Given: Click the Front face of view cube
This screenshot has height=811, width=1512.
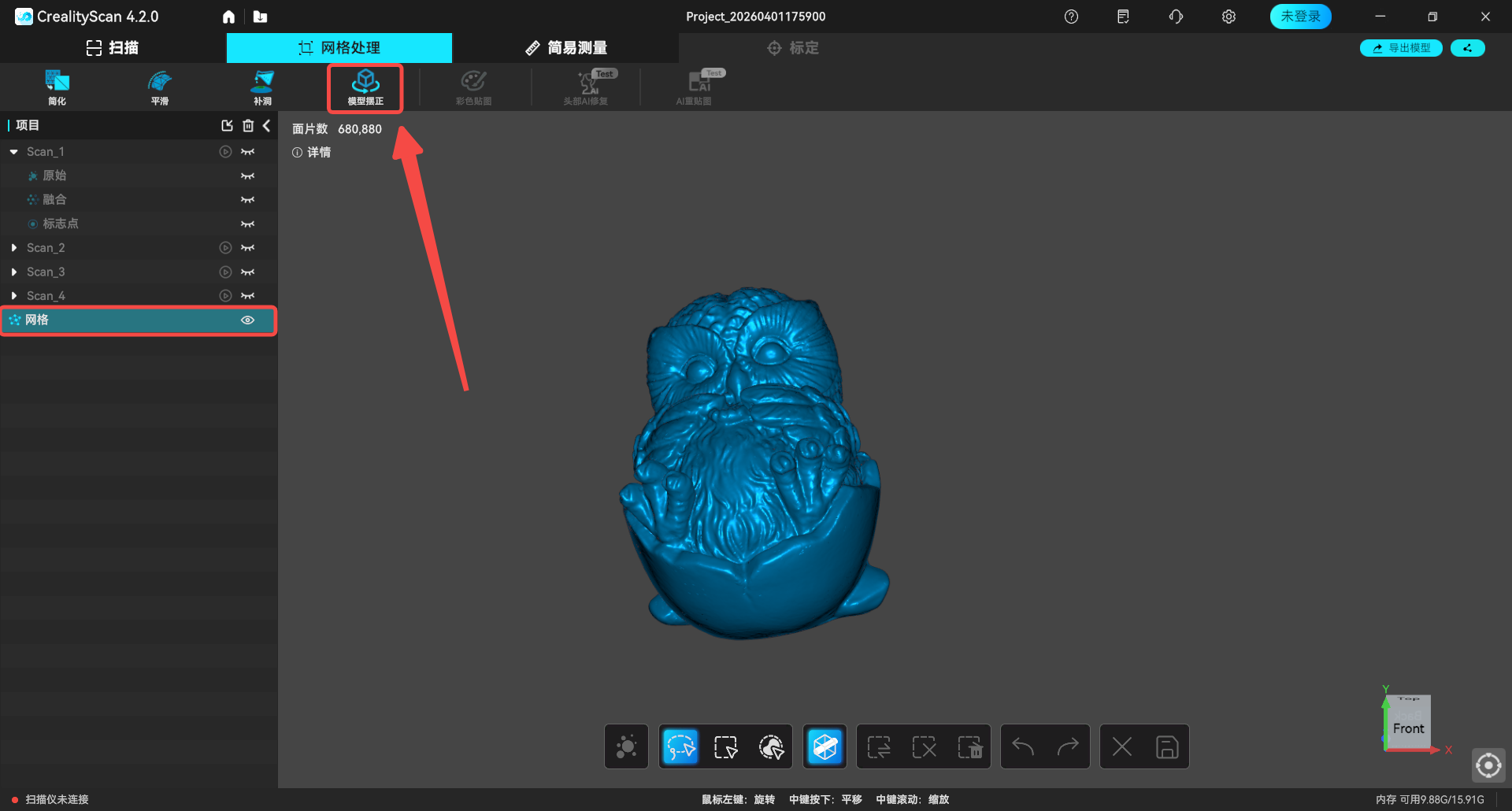Looking at the screenshot, I should [1408, 728].
